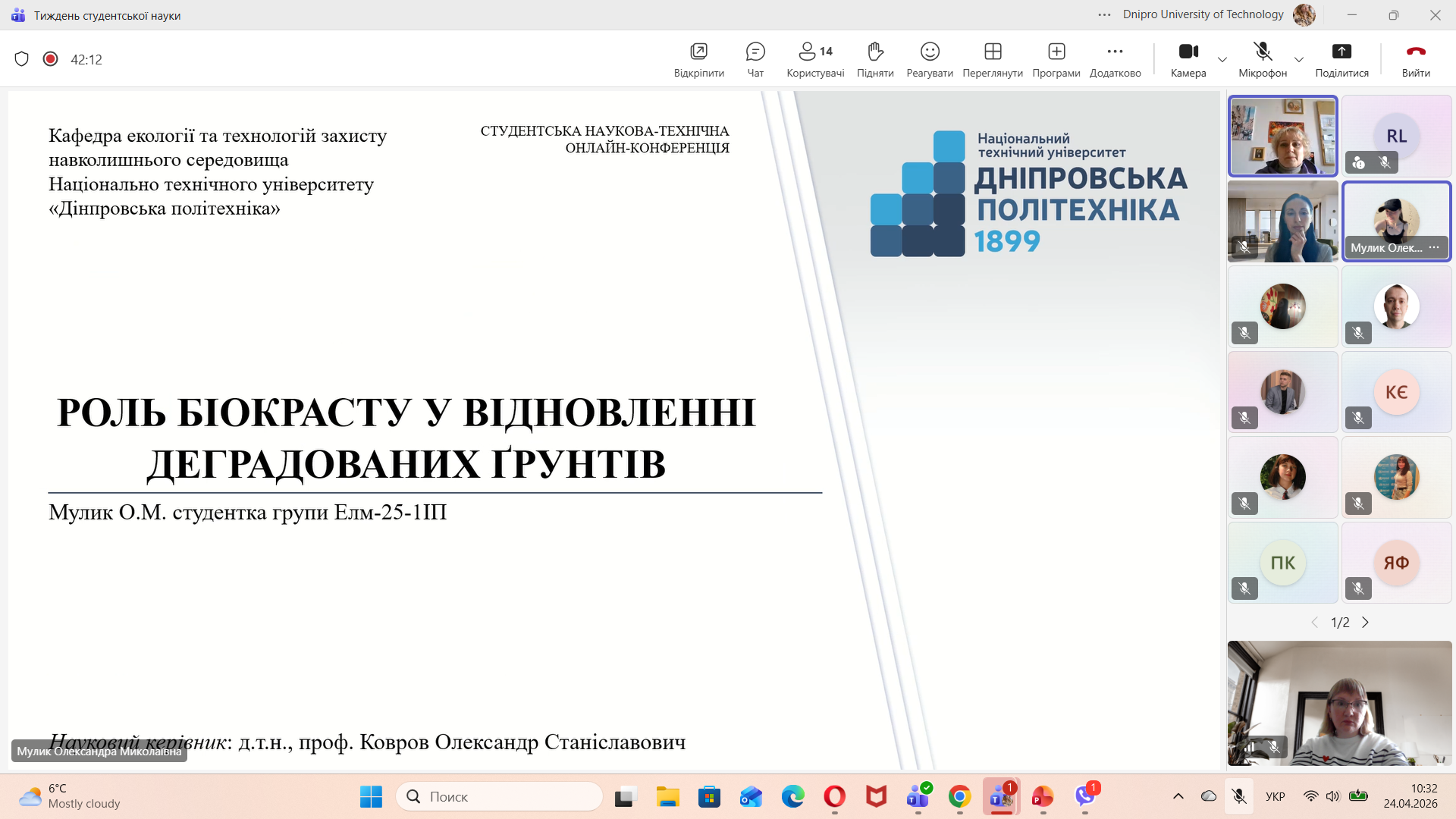This screenshot has width=1456, height=819.
Task: Go to next page of participants
Action: click(1366, 623)
